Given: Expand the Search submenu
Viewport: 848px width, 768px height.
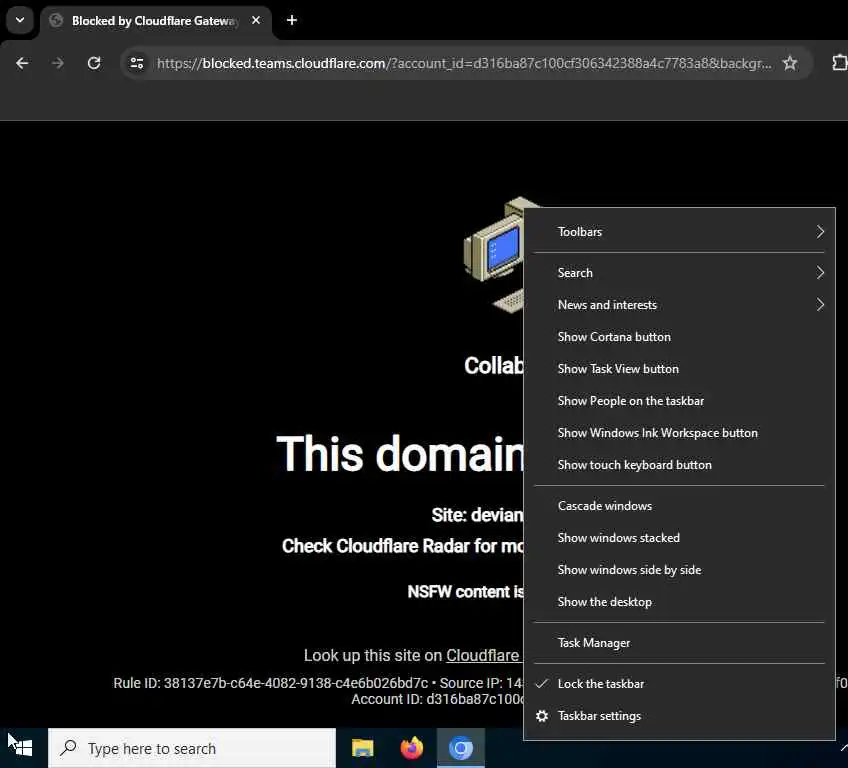Looking at the screenshot, I should point(679,273).
